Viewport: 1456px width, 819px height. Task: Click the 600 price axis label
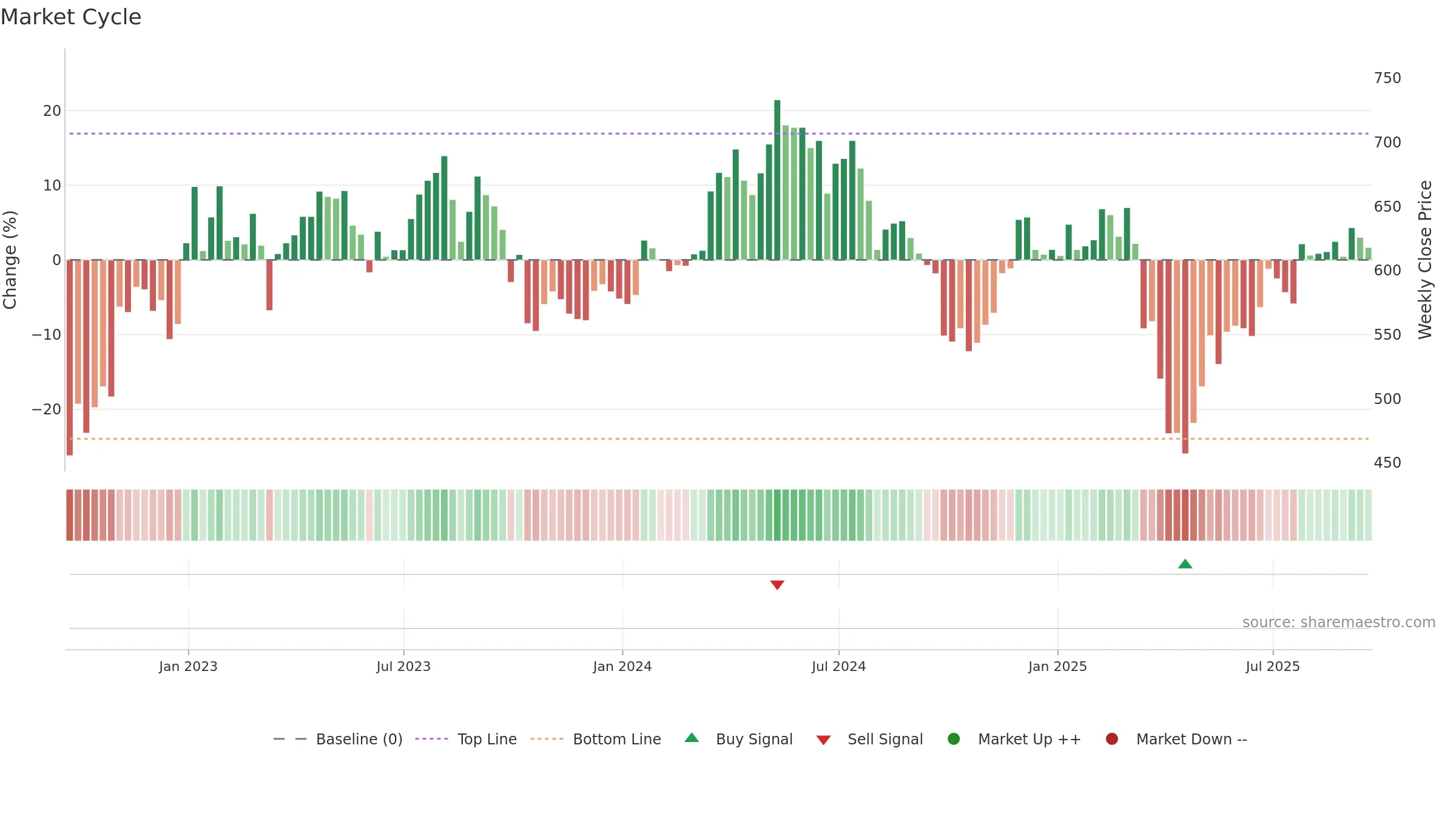(1387, 271)
